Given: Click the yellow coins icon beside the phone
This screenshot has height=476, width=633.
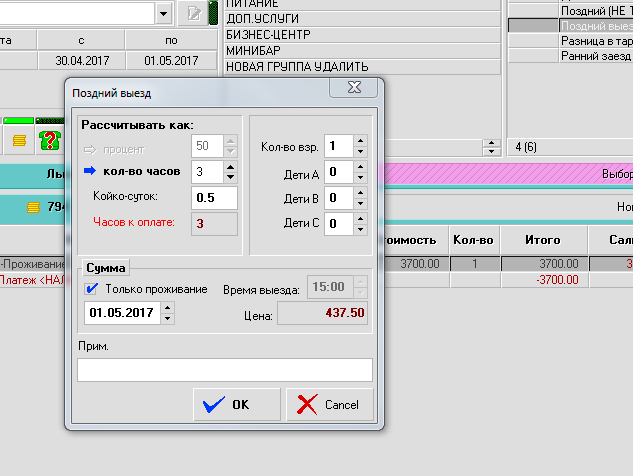Looking at the screenshot, I should click(x=18, y=141).
